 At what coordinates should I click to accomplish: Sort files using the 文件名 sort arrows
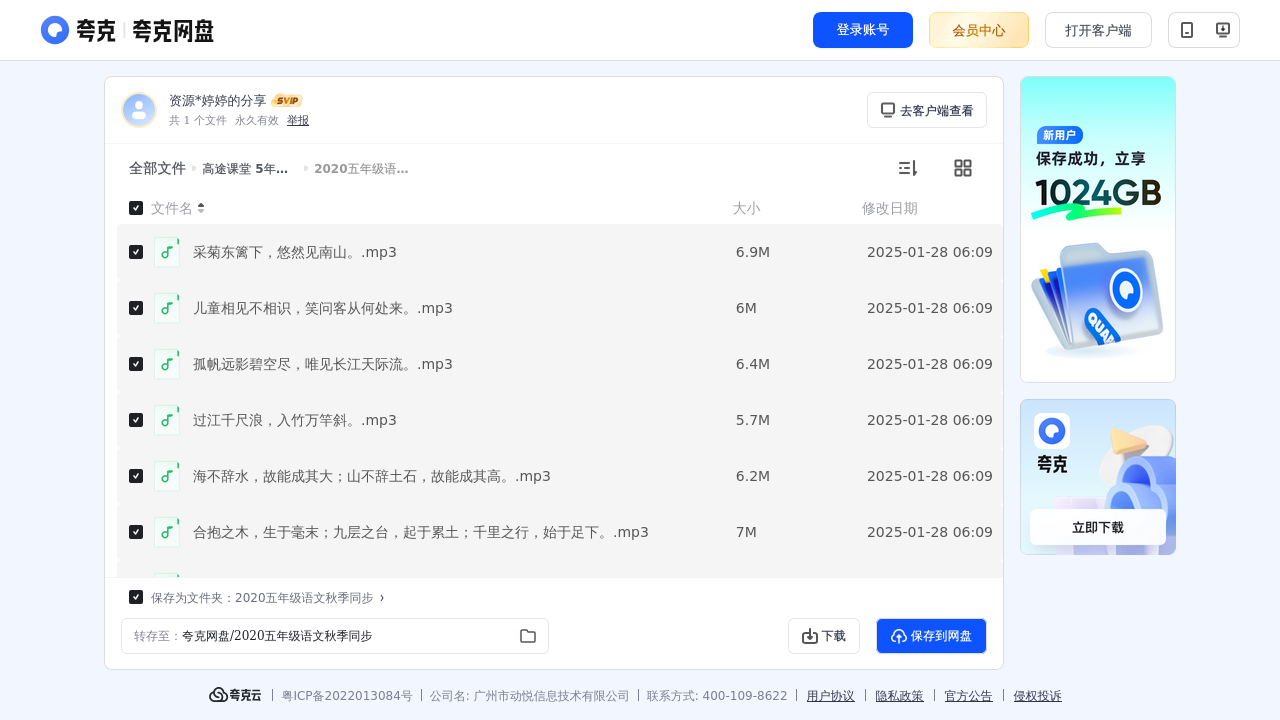(x=201, y=208)
